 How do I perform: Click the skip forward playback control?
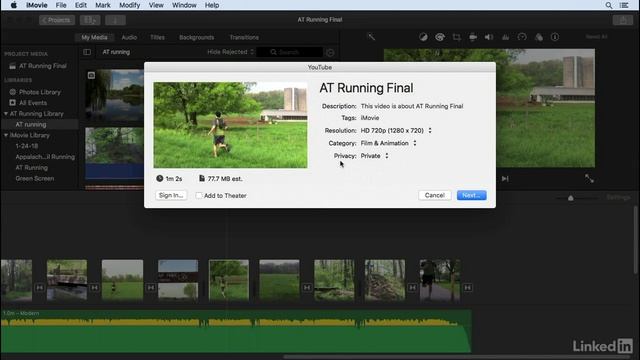505,179
